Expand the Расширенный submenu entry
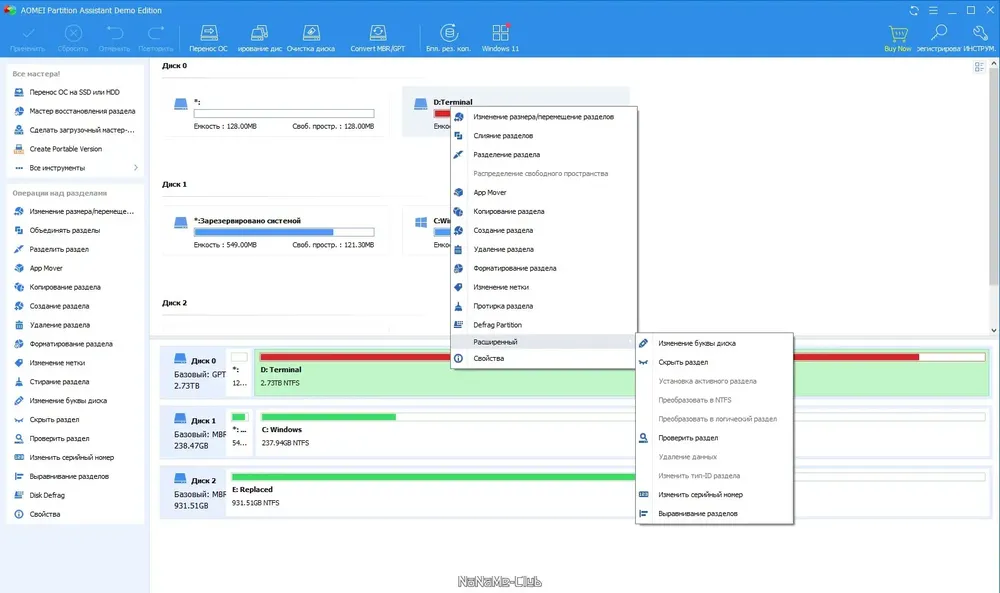 543,342
